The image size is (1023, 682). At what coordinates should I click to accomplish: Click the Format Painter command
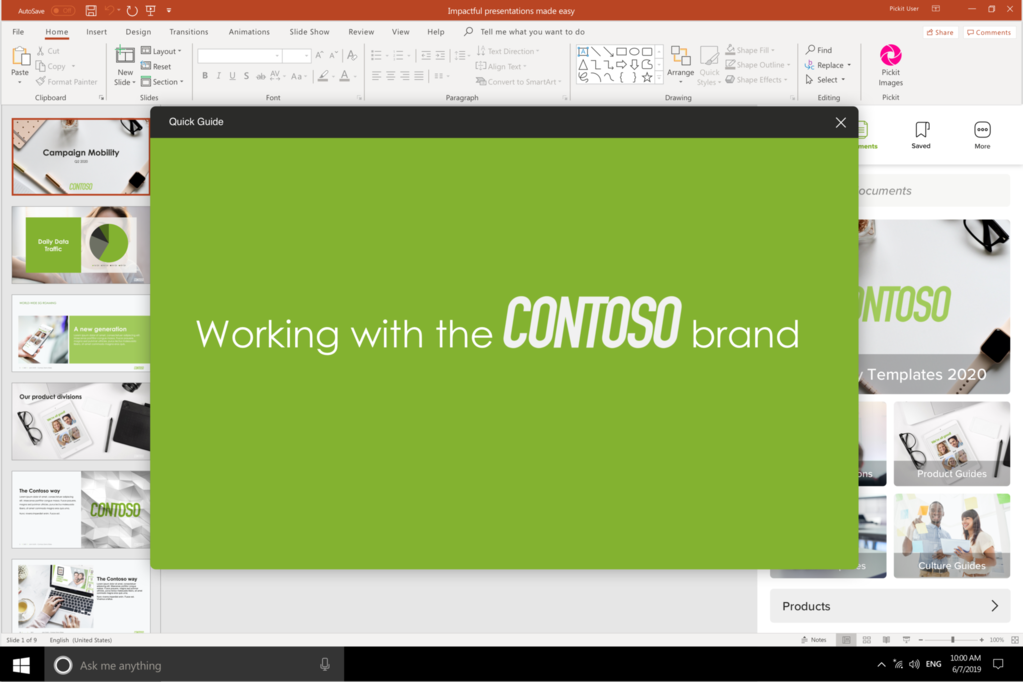click(x=67, y=82)
